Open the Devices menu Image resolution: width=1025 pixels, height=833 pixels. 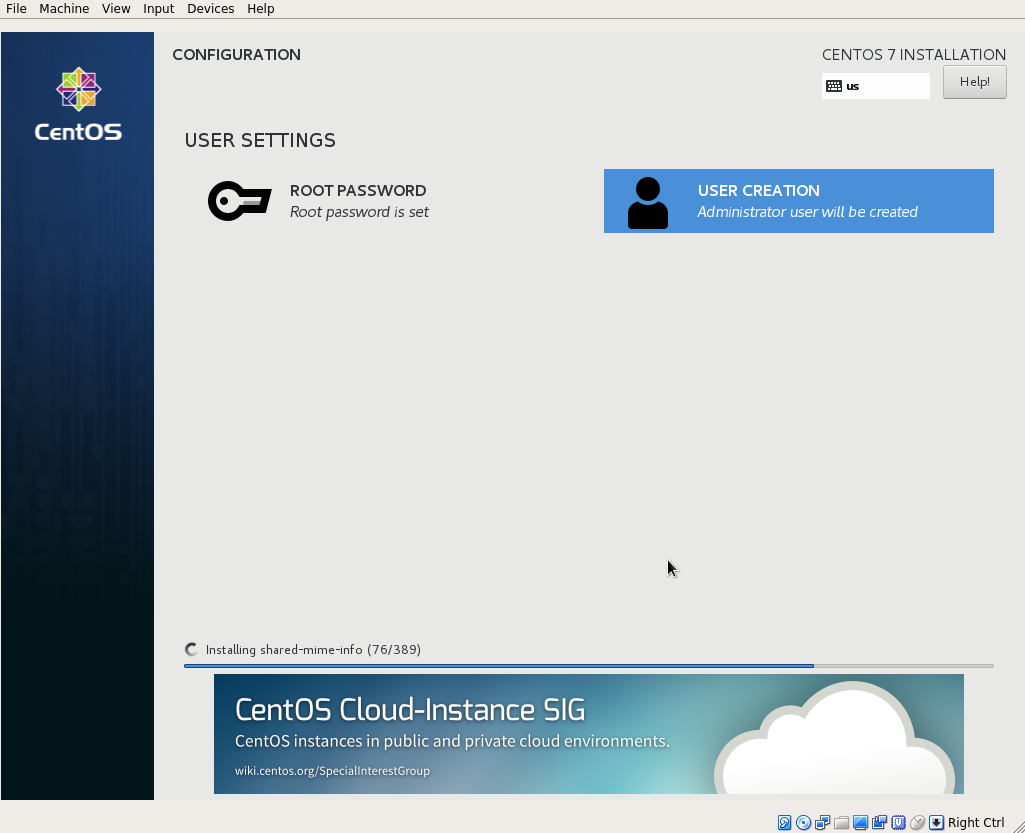[210, 8]
